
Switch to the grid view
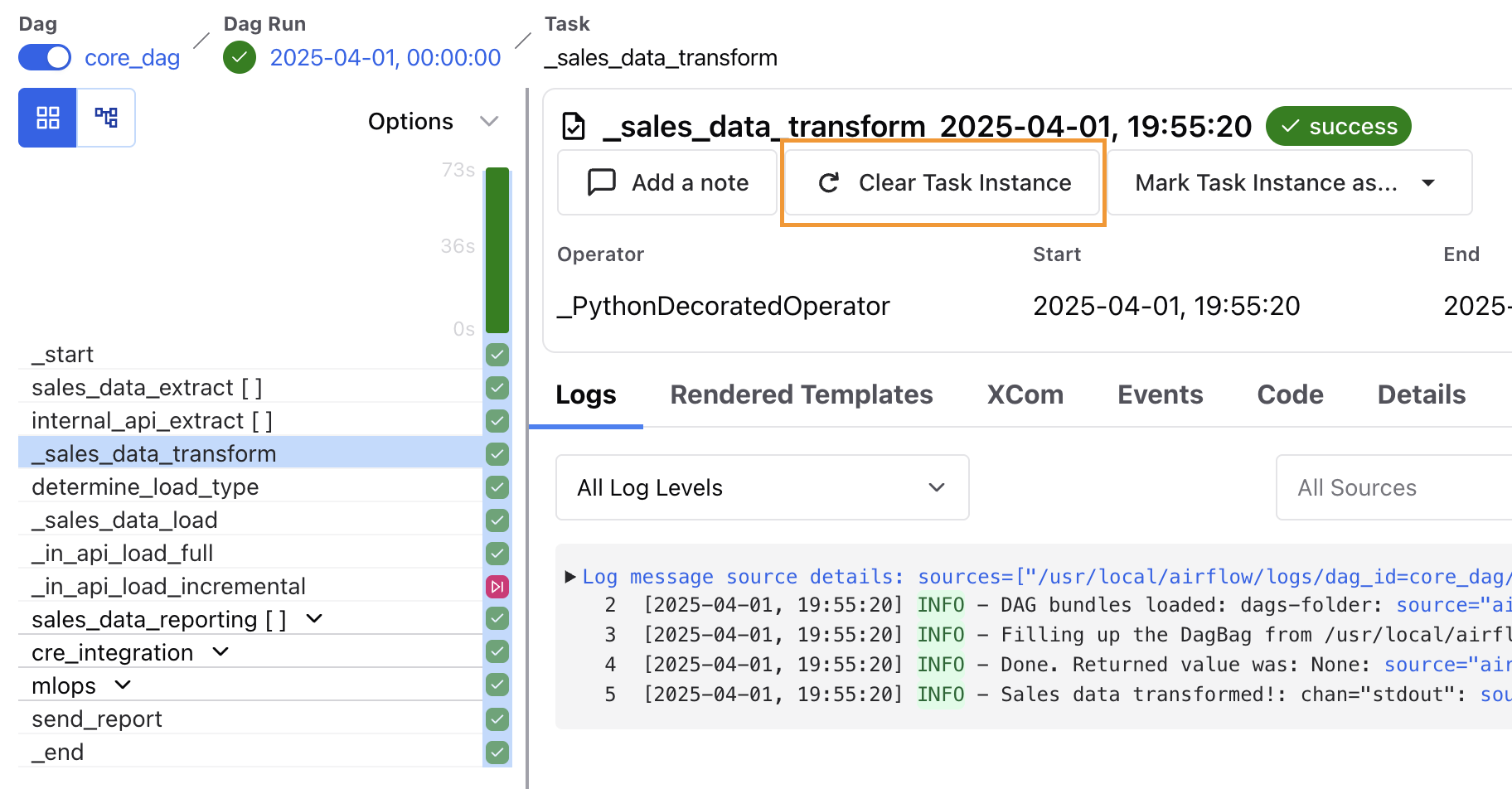47,118
